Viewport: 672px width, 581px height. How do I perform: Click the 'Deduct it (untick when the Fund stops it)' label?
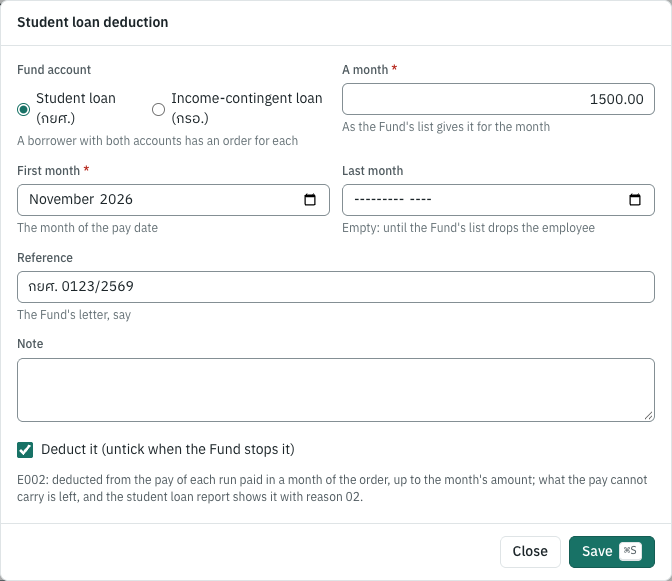point(168,449)
